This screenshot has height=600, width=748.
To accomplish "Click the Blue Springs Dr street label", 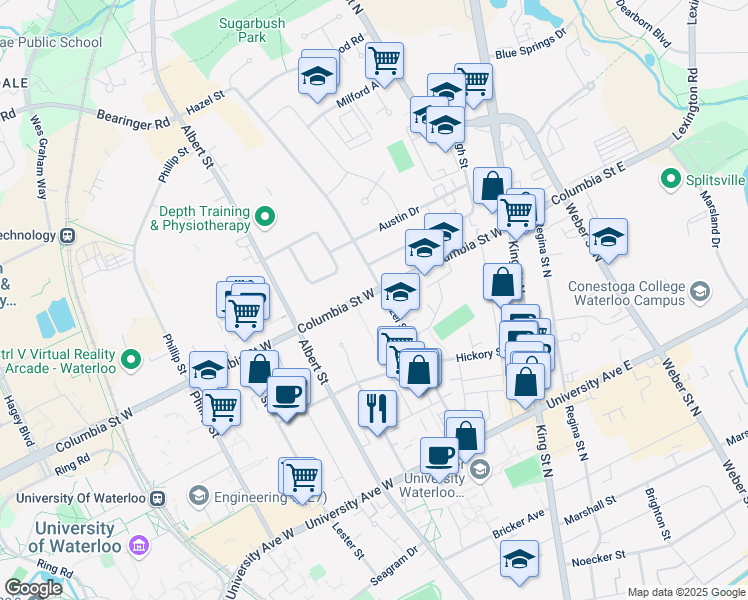I will (531, 44).
